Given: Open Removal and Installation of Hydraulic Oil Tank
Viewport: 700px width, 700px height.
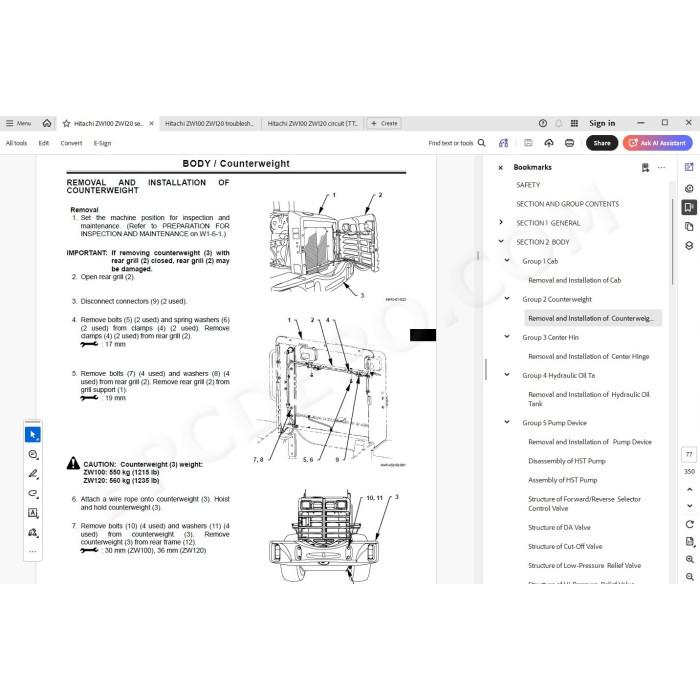Looking at the screenshot, I should pyautogui.click(x=588, y=399).
